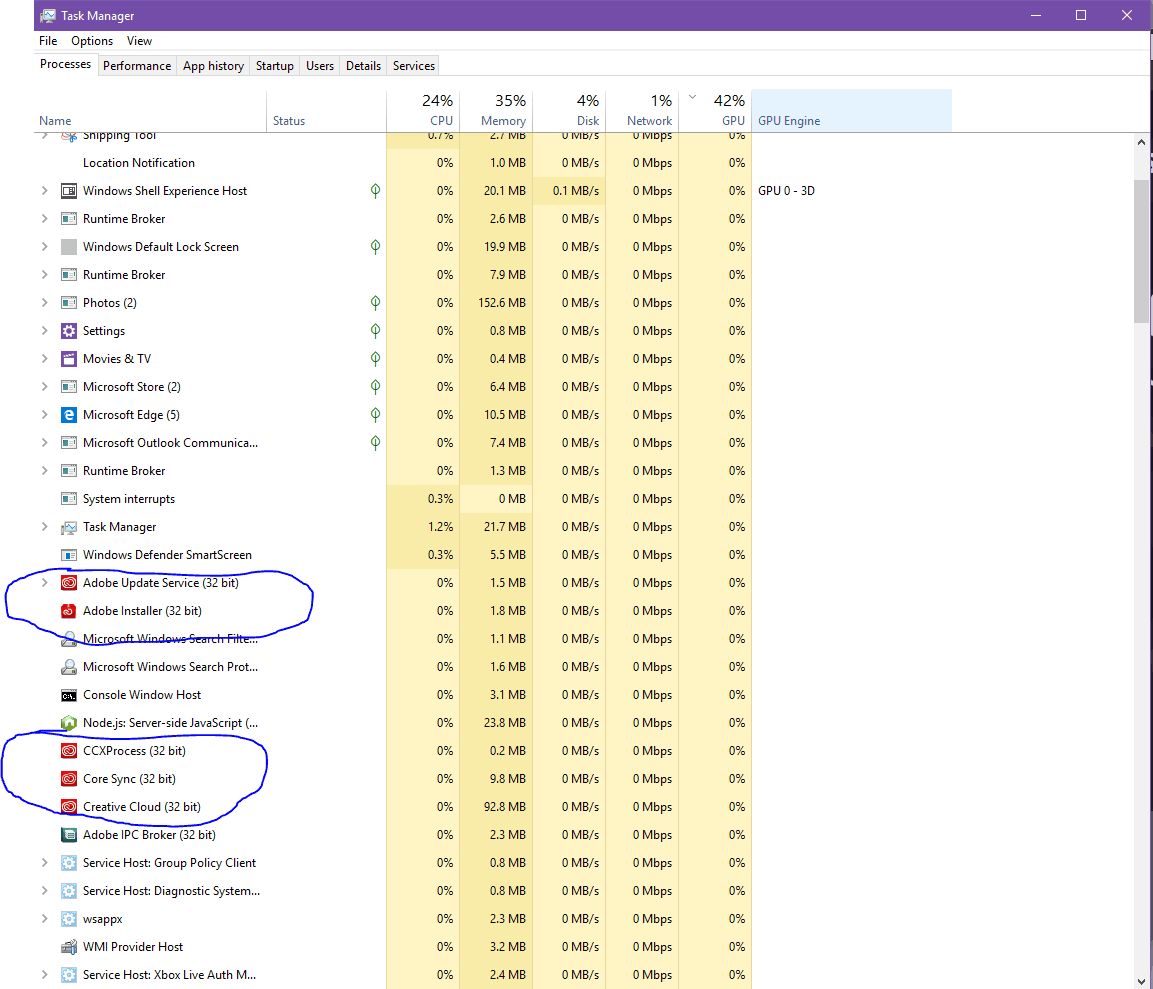The image size is (1153, 989).
Task: Select the CCXProcess red icon
Action: pos(68,751)
